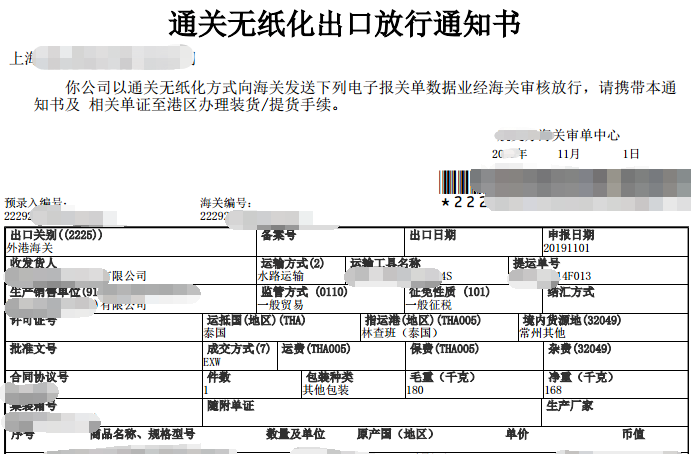The height and width of the screenshot is (454, 693).
Task: Click the 运输方式(2) label
Action: (x=293, y=263)
